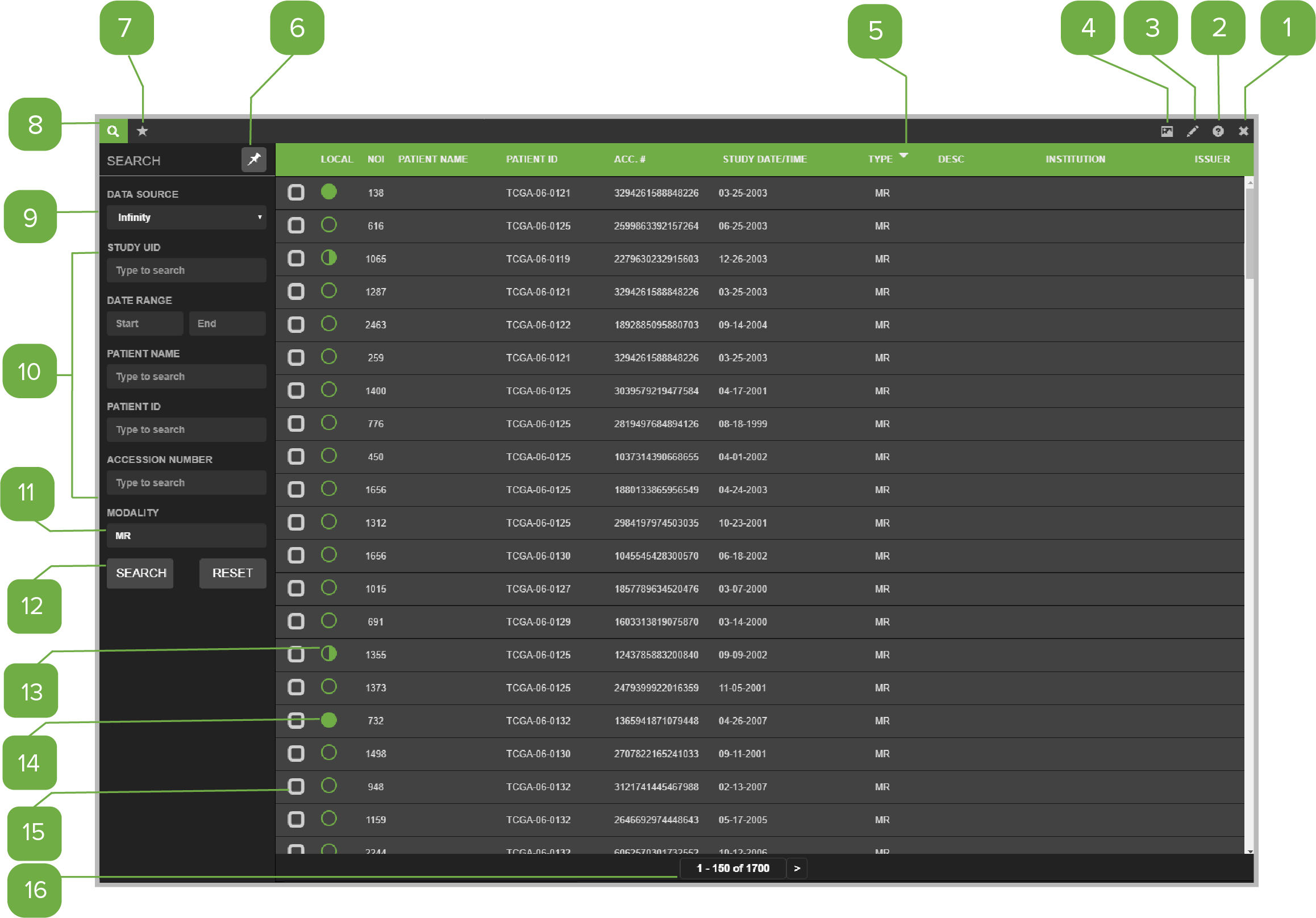Check the row checkbox for TCGA-06-0121

[295, 193]
